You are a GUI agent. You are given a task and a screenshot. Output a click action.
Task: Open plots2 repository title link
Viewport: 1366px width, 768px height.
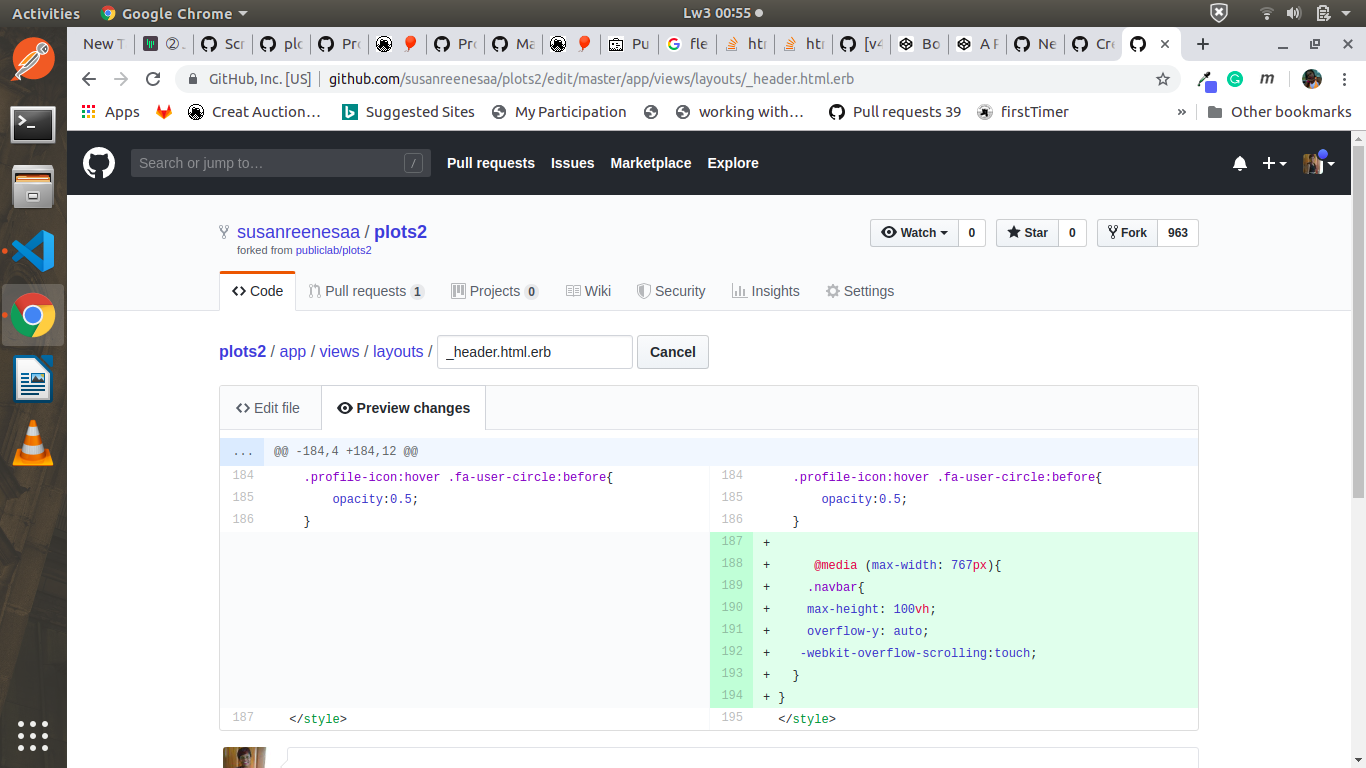400,232
